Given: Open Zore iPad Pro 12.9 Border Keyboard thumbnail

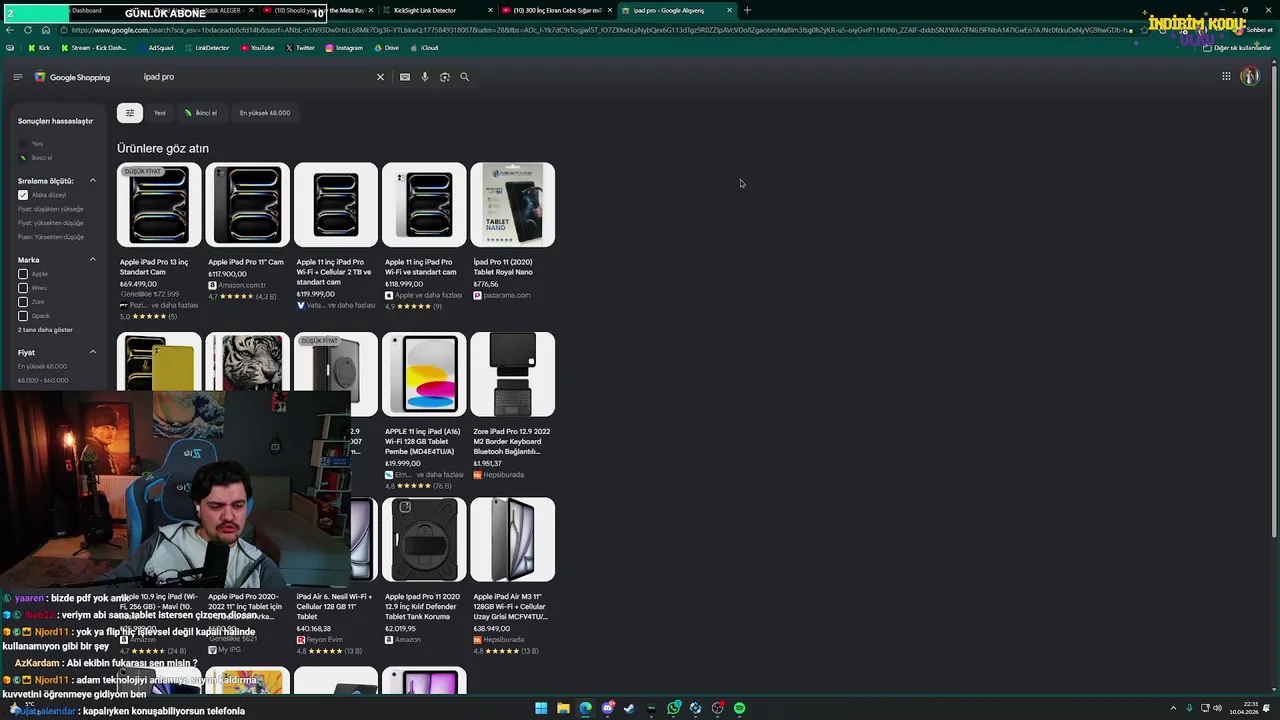Looking at the screenshot, I should [512, 374].
